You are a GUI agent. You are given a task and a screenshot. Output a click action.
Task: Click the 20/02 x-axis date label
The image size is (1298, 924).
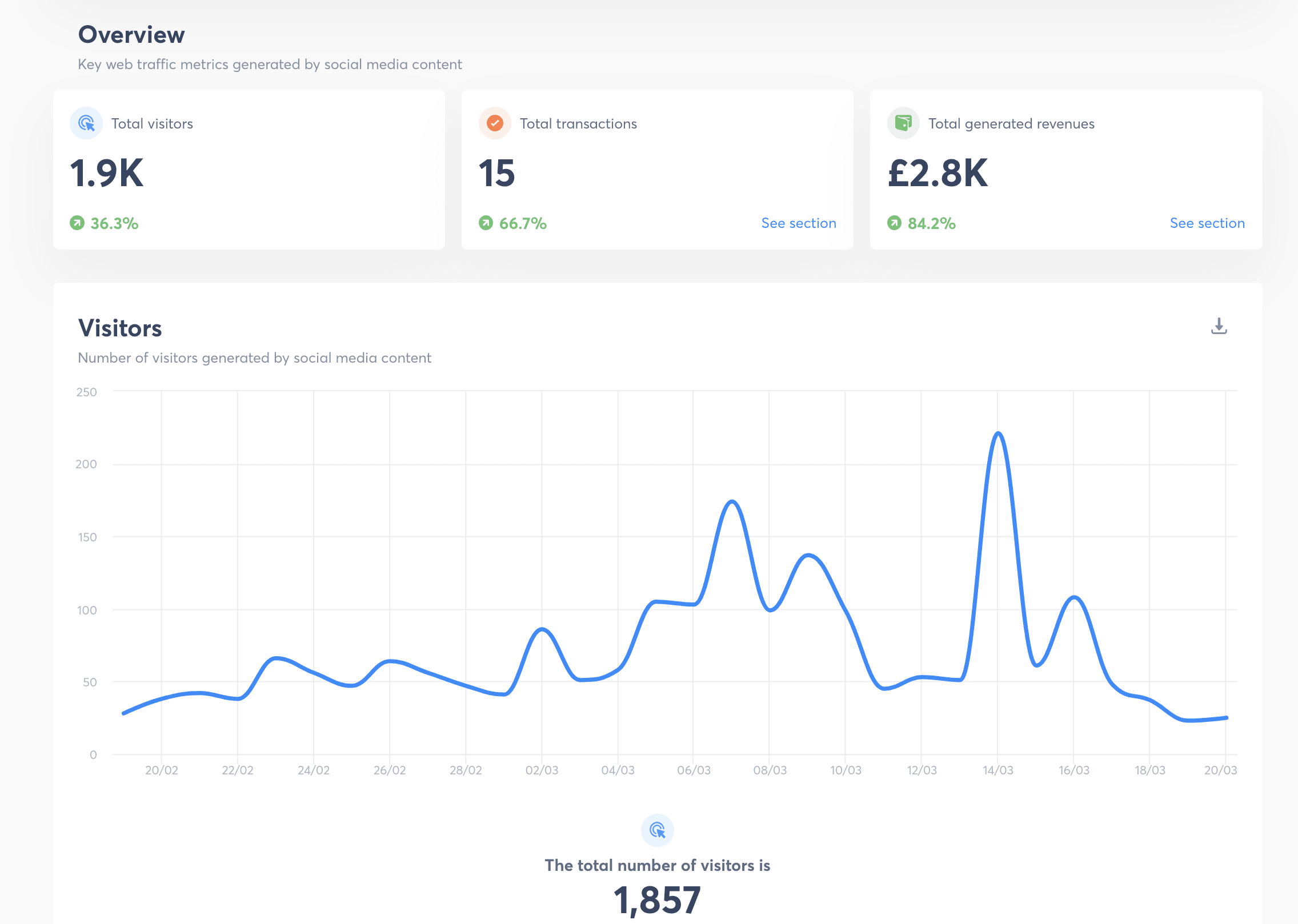click(x=161, y=770)
